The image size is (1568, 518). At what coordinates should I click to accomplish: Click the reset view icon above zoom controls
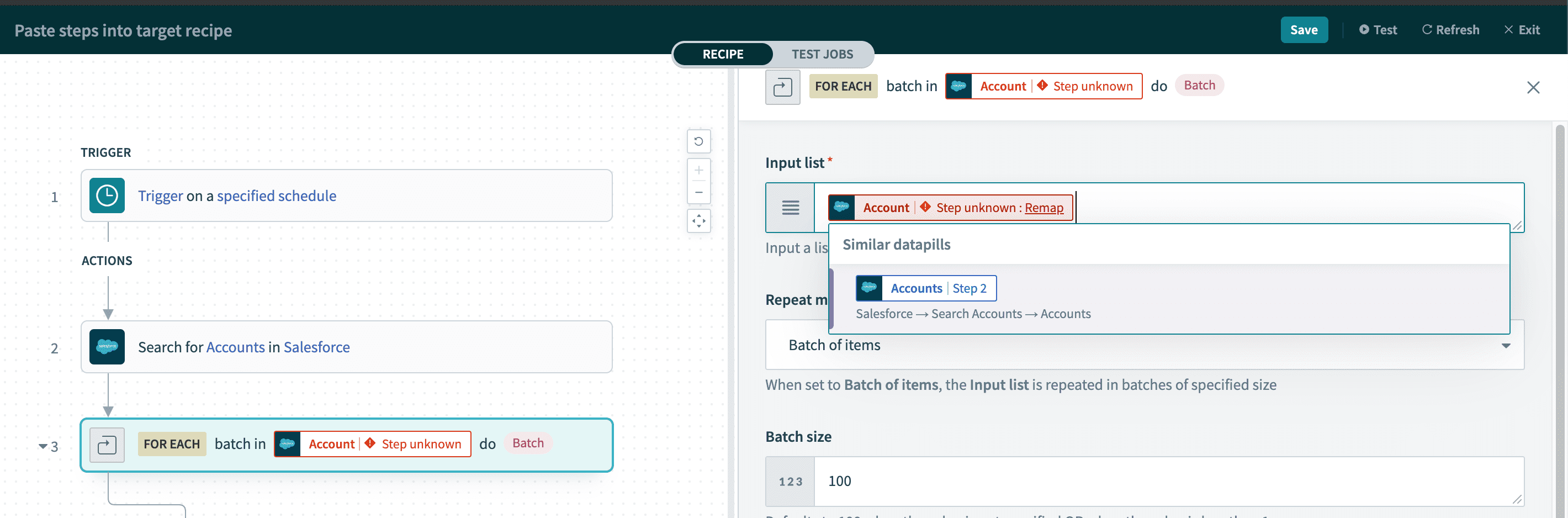(699, 141)
